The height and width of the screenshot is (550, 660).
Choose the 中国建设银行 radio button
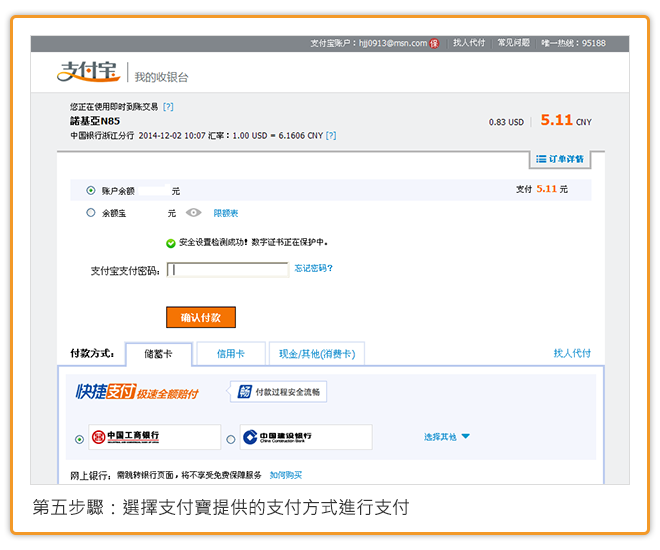pos(231,439)
